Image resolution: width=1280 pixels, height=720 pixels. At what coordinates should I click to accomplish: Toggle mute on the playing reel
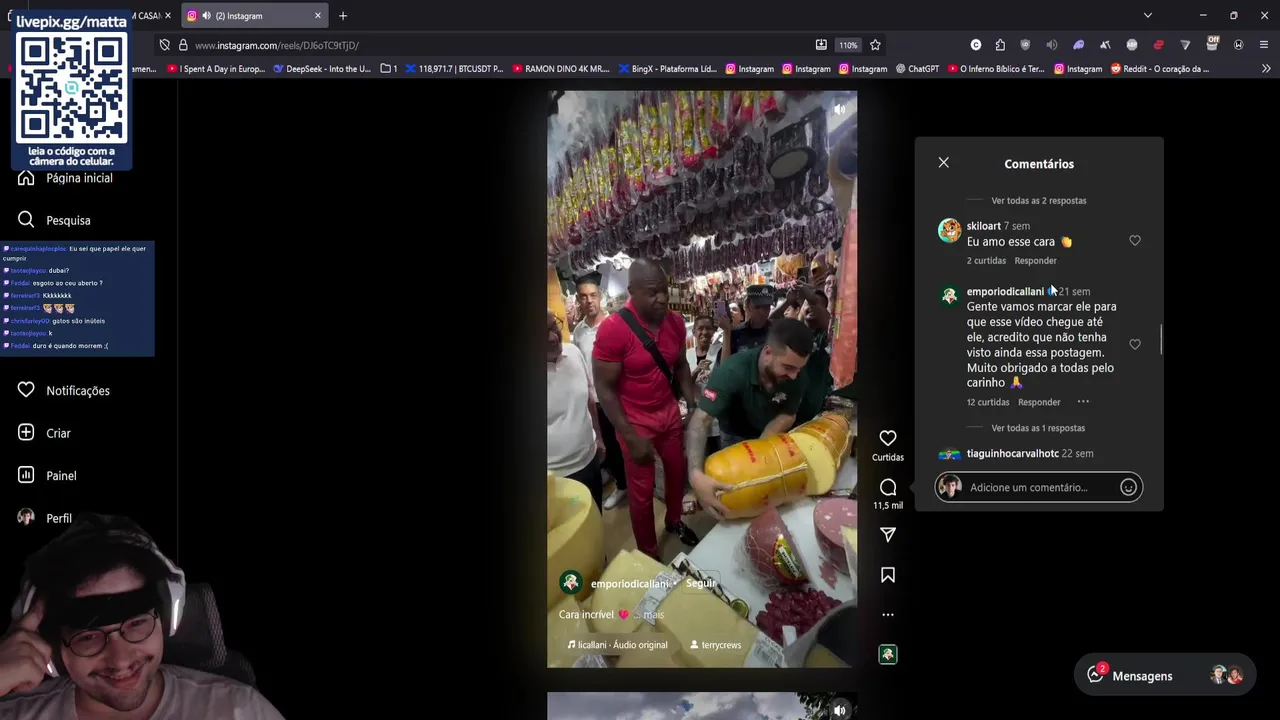click(839, 109)
